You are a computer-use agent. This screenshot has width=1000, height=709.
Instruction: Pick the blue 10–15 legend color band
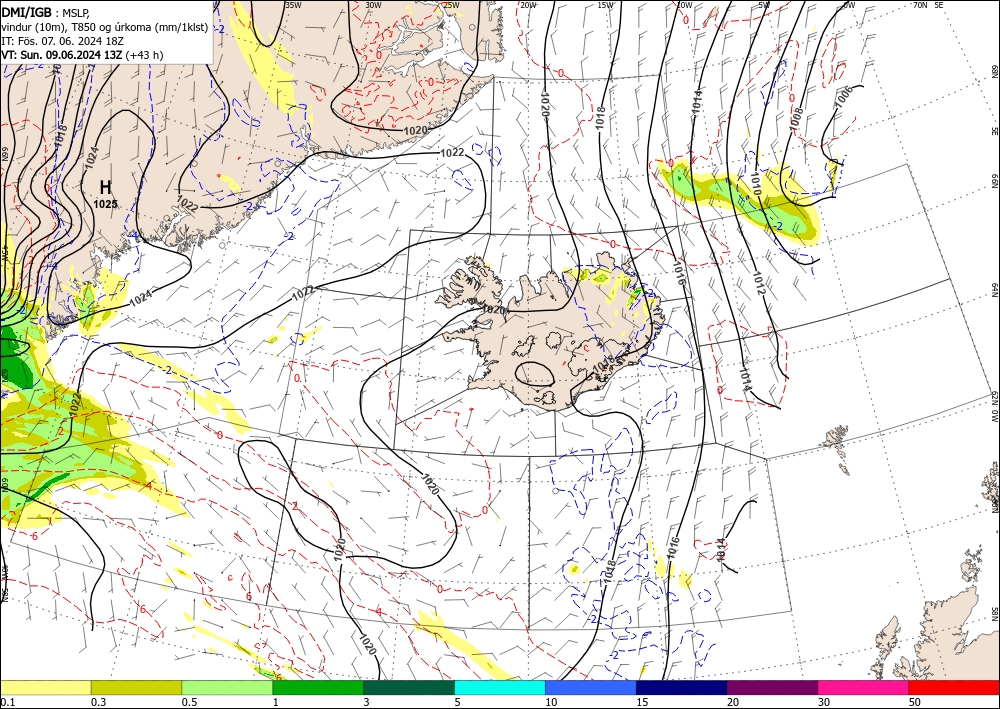[x=591, y=687]
